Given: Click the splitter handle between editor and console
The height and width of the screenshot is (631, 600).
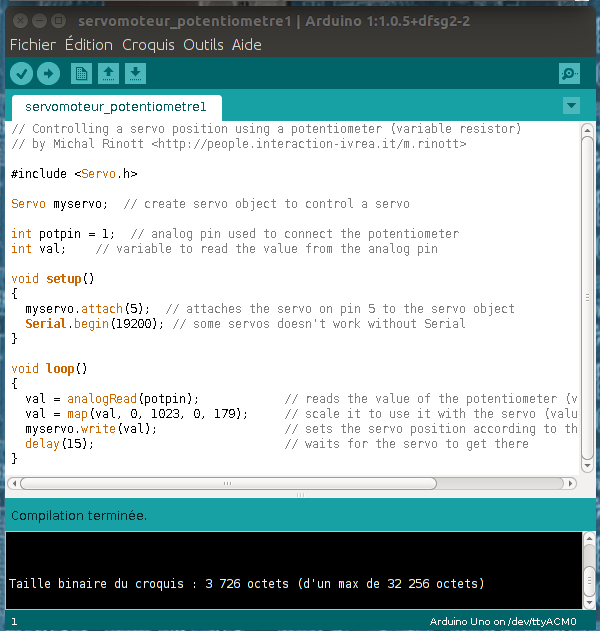Looking at the screenshot, I should pos(299,495).
